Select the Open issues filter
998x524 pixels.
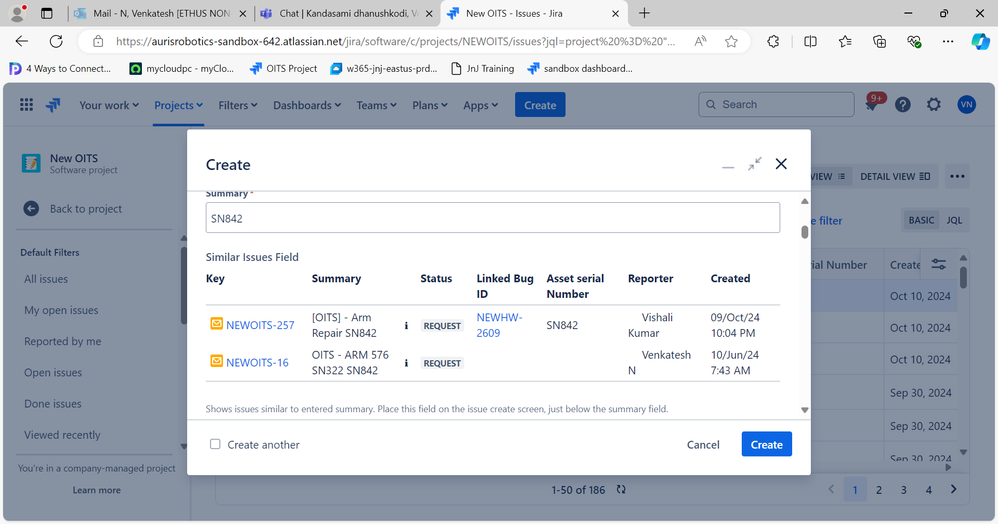click(x=53, y=372)
